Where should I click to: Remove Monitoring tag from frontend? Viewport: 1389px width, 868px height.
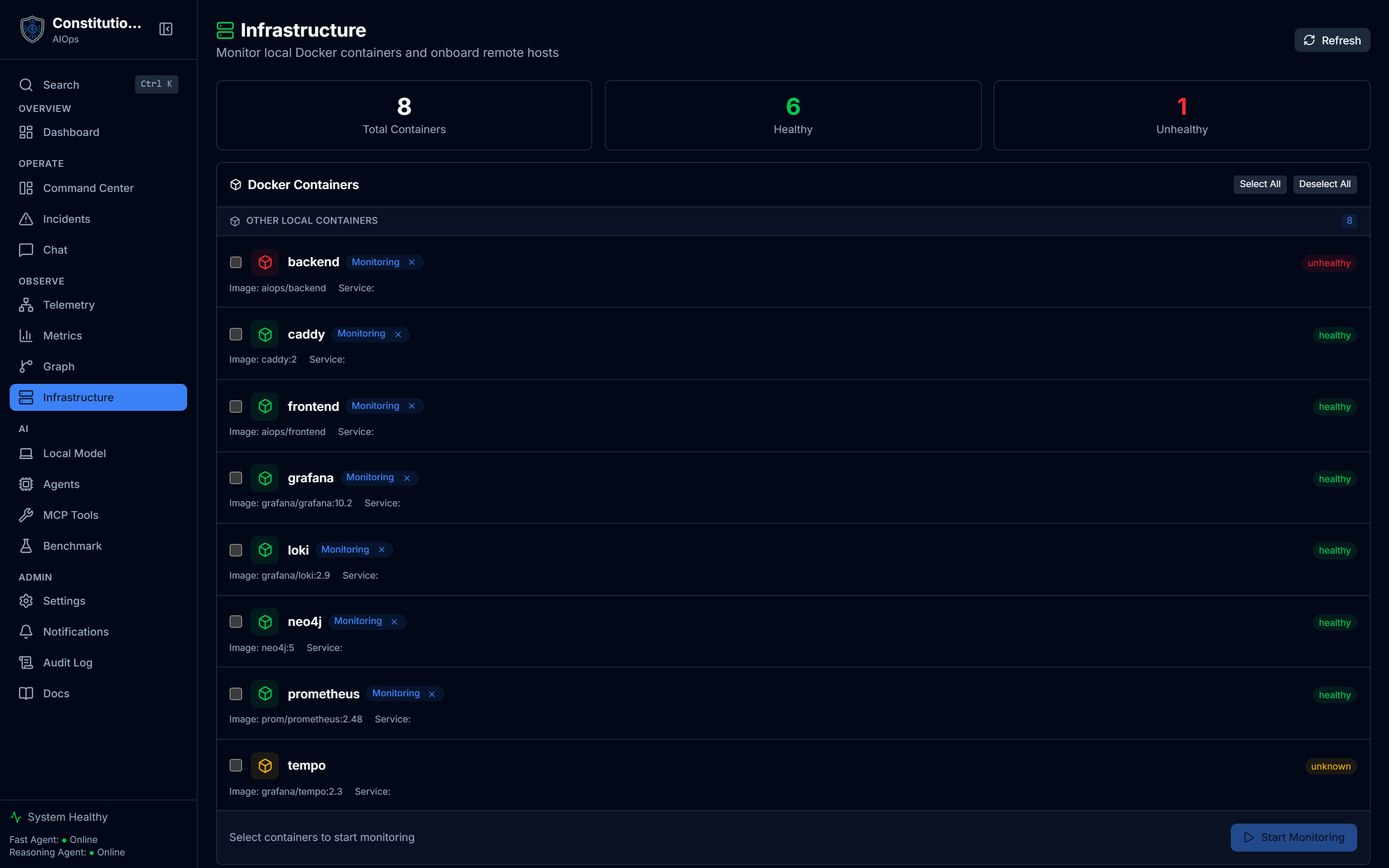tap(411, 406)
